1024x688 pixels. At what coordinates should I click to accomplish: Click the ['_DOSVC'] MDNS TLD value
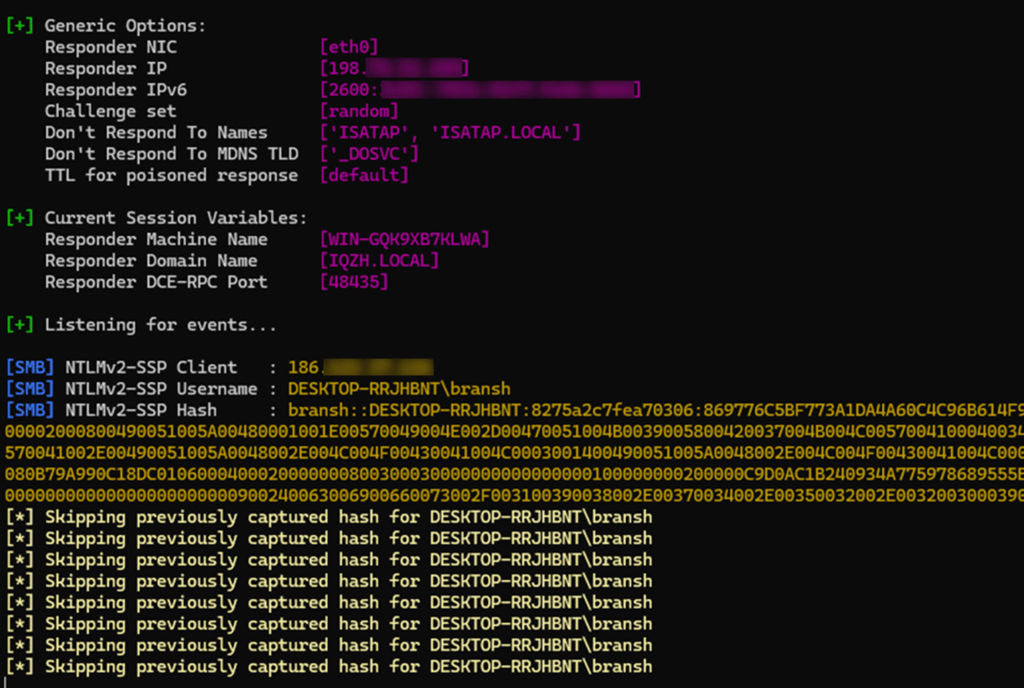point(369,154)
